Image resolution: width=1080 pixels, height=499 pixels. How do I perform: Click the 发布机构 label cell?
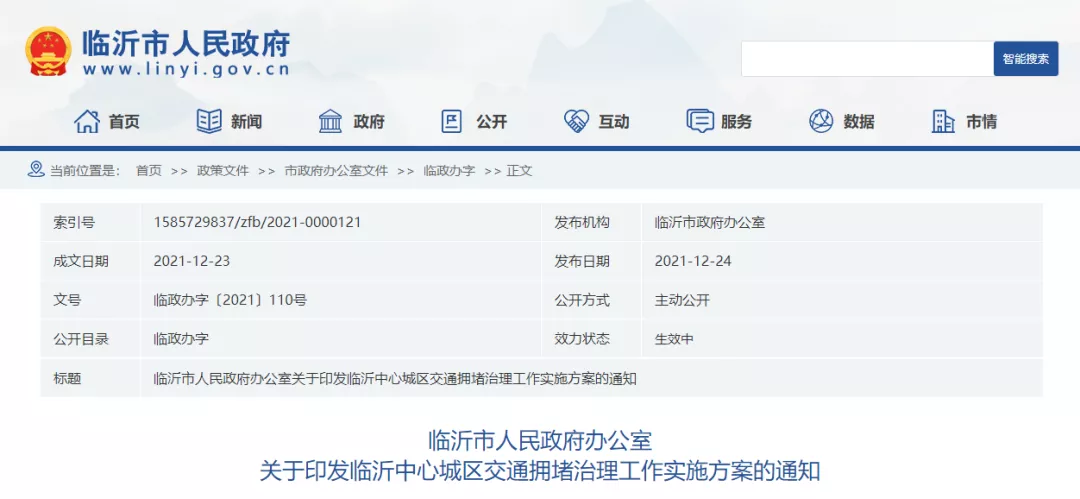(592, 223)
